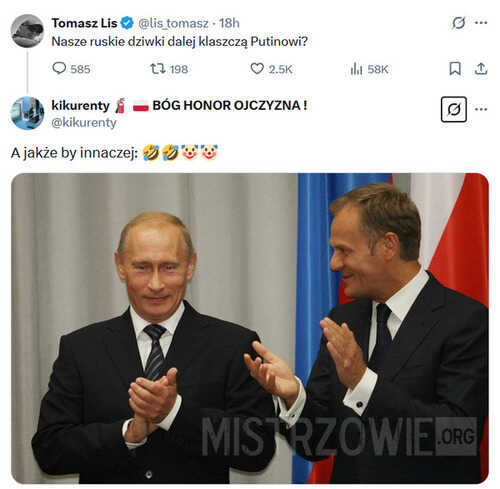Image resolution: width=500 pixels, height=489 pixels.
Task: Open the 18h timestamp link
Action: coord(229,23)
